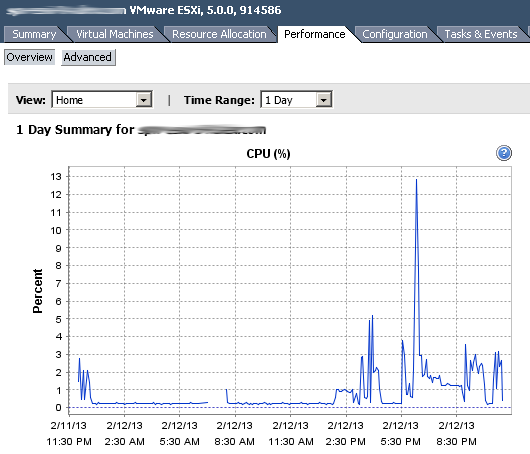
Task: Click the 2/12/13 8:30 PM axis label
Action: (456, 433)
